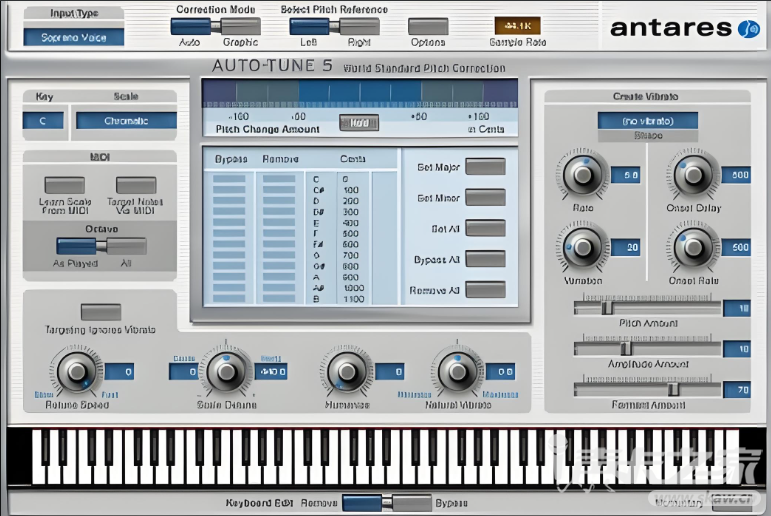The image size is (771, 516).
Task: Click the Antares logo icon
Action: 749,29
